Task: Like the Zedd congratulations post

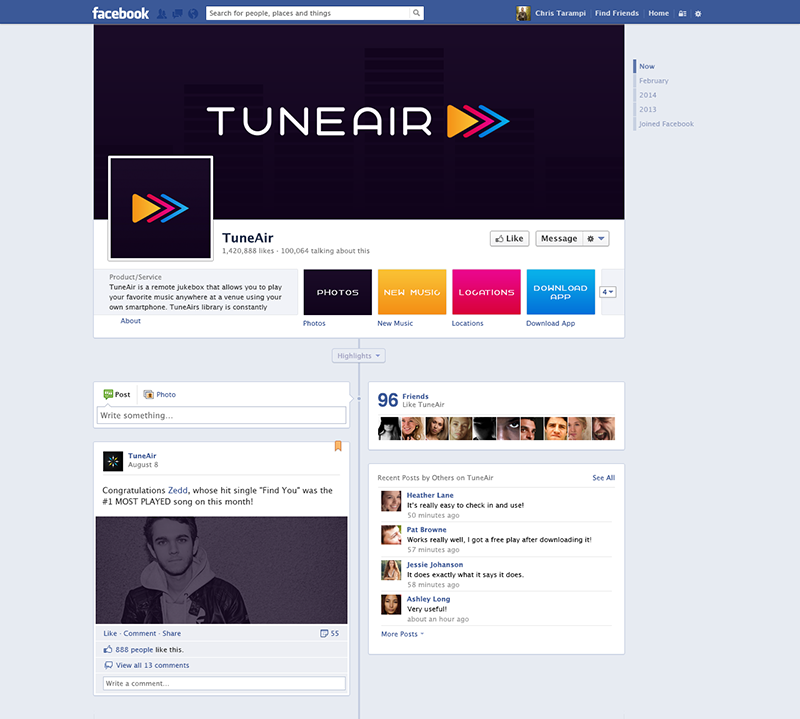Action: click(110, 633)
